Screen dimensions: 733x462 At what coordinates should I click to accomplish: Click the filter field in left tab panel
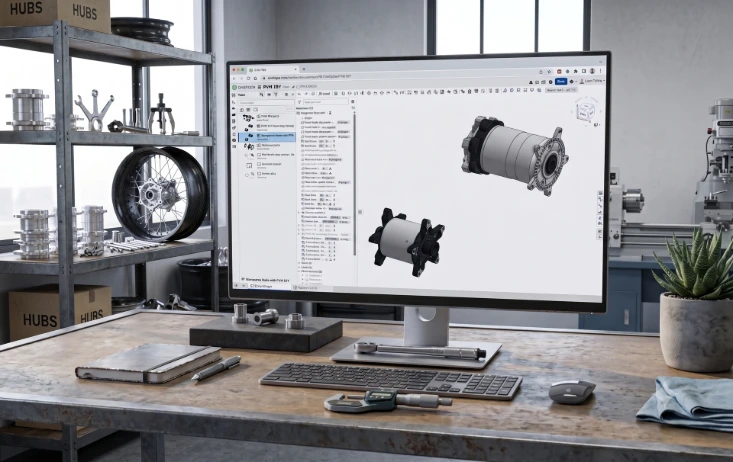266,103
